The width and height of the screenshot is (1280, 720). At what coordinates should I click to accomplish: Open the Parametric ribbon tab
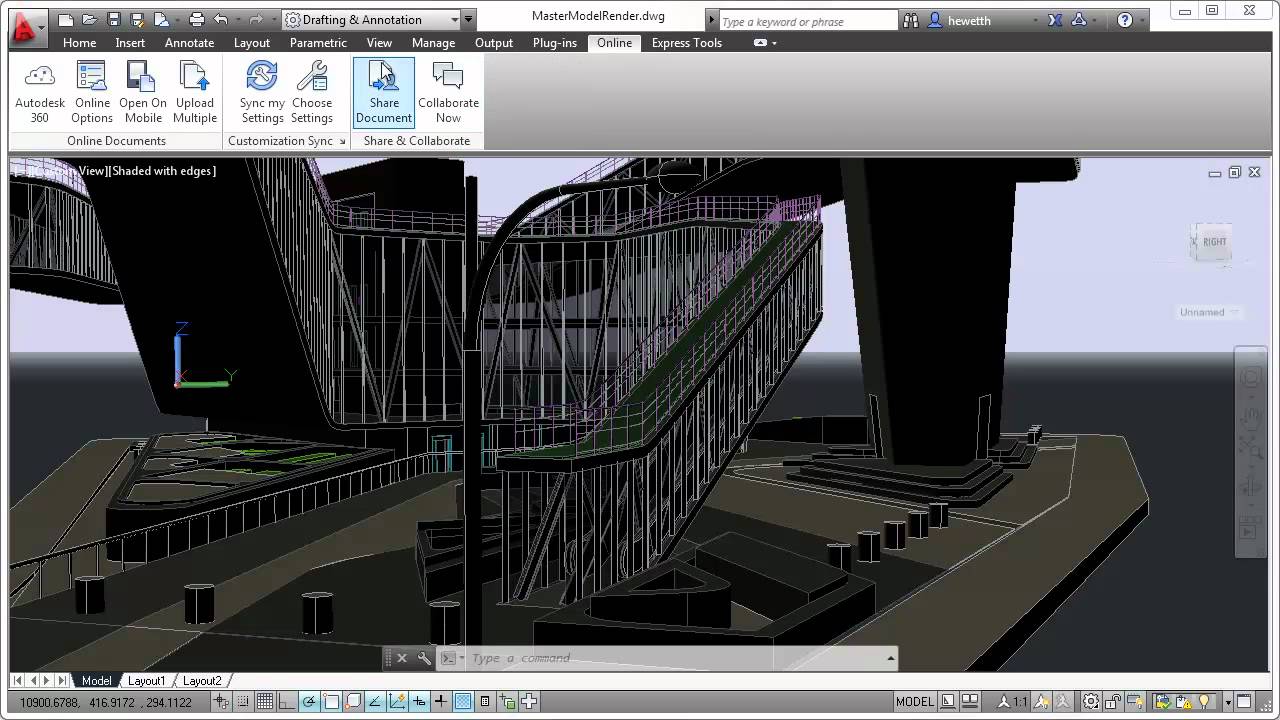(318, 43)
